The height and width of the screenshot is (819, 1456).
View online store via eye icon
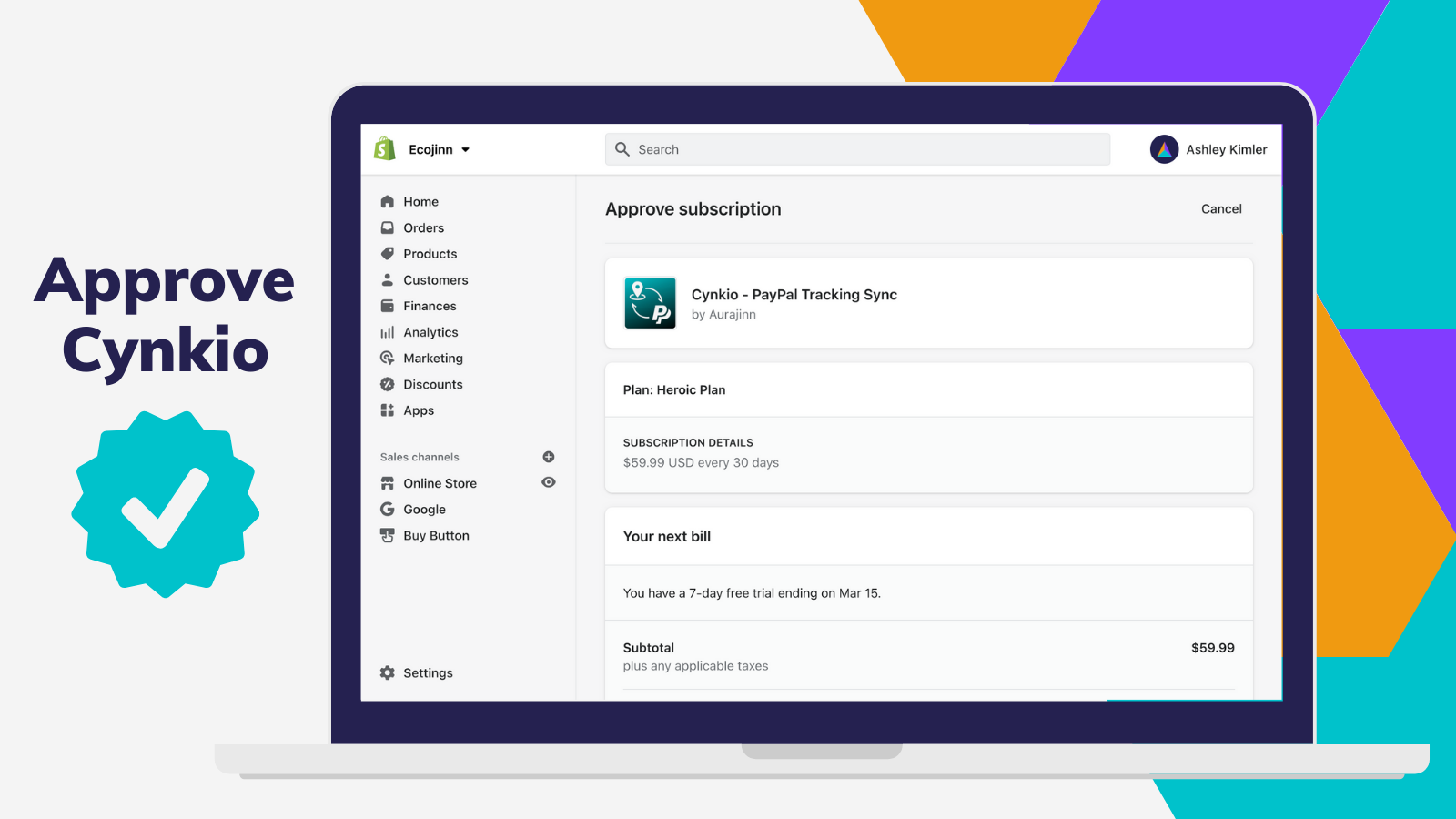(x=549, y=482)
